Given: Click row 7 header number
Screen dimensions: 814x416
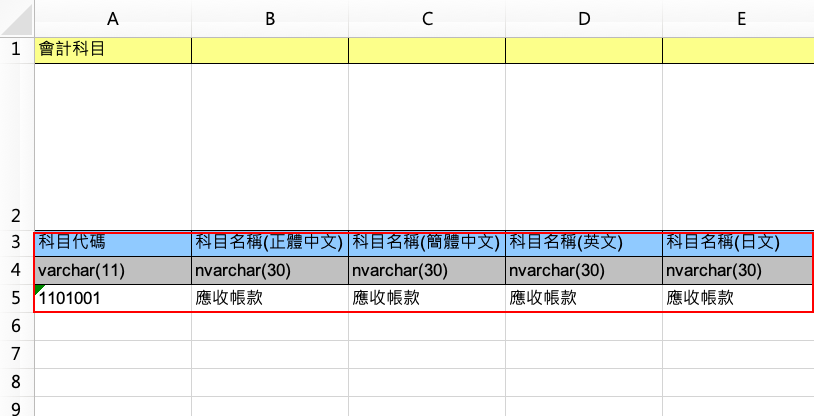Looking at the screenshot, I should coord(16,354).
